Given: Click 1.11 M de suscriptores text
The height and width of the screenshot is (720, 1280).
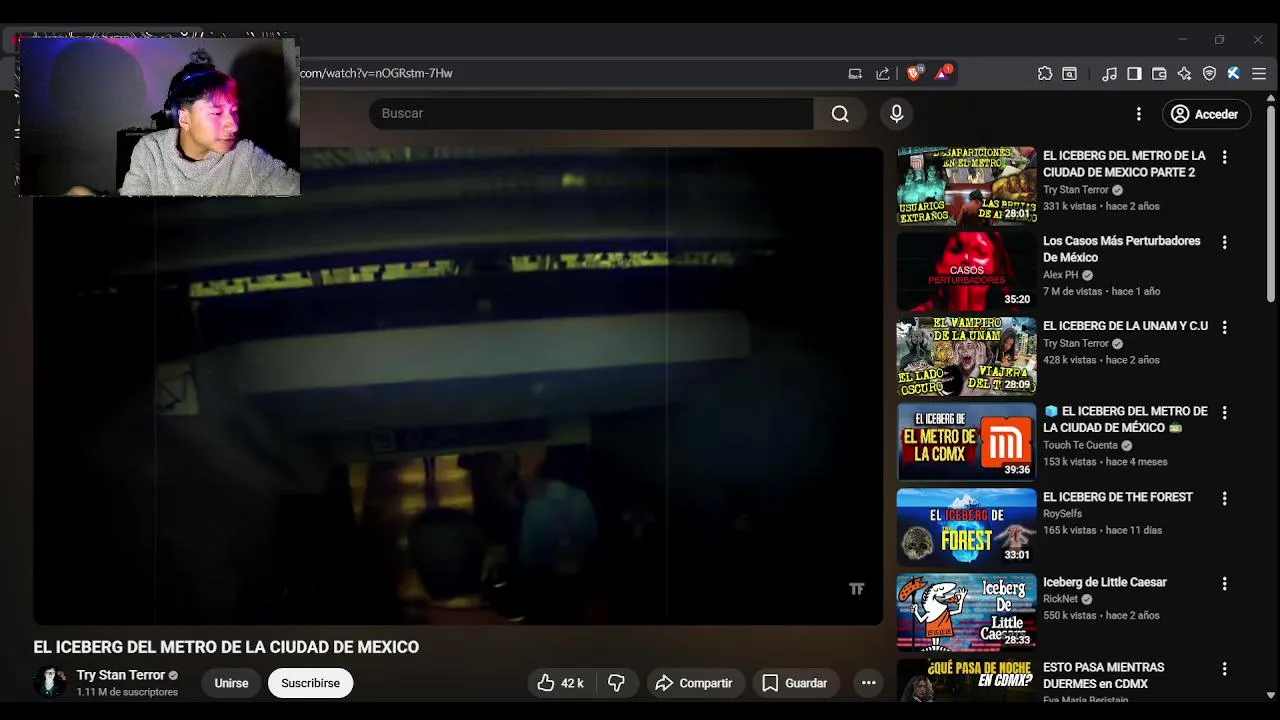Looking at the screenshot, I should coord(127,692).
